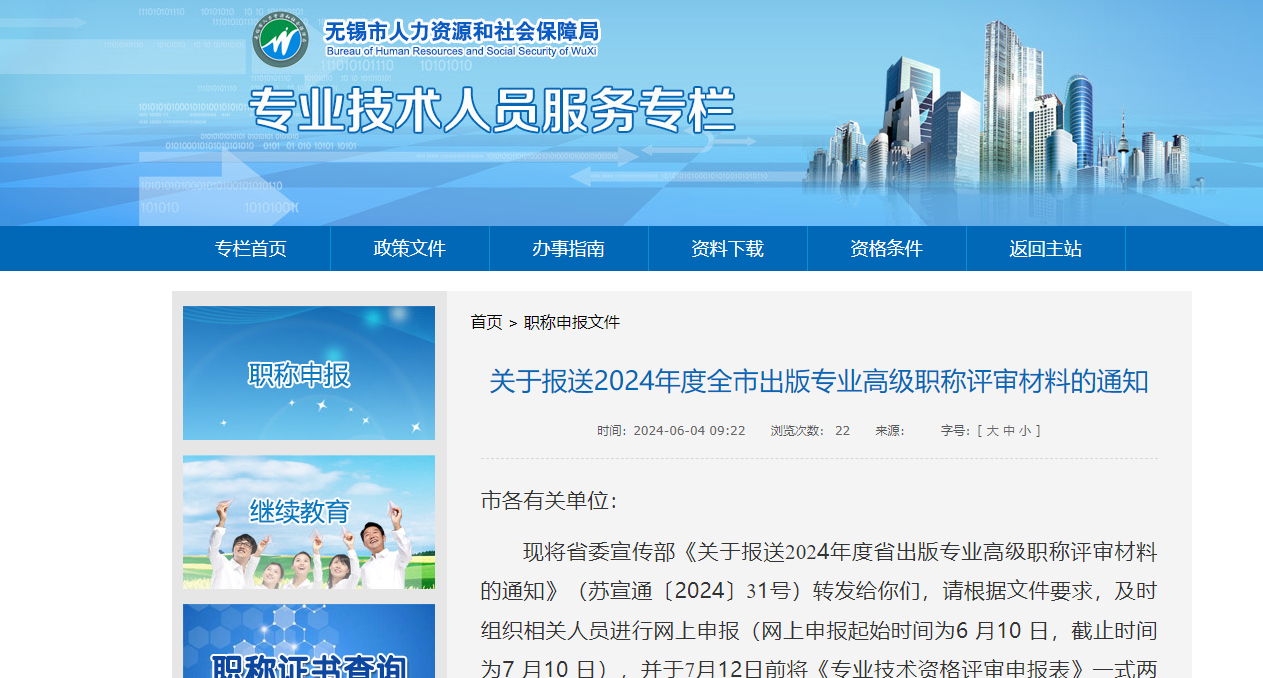Click the line with 网上申报起始时间为6月10日

[x=819, y=631]
